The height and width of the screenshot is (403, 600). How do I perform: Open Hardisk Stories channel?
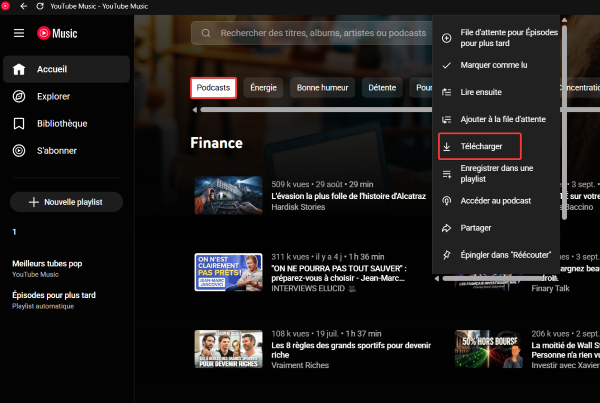(x=298, y=207)
